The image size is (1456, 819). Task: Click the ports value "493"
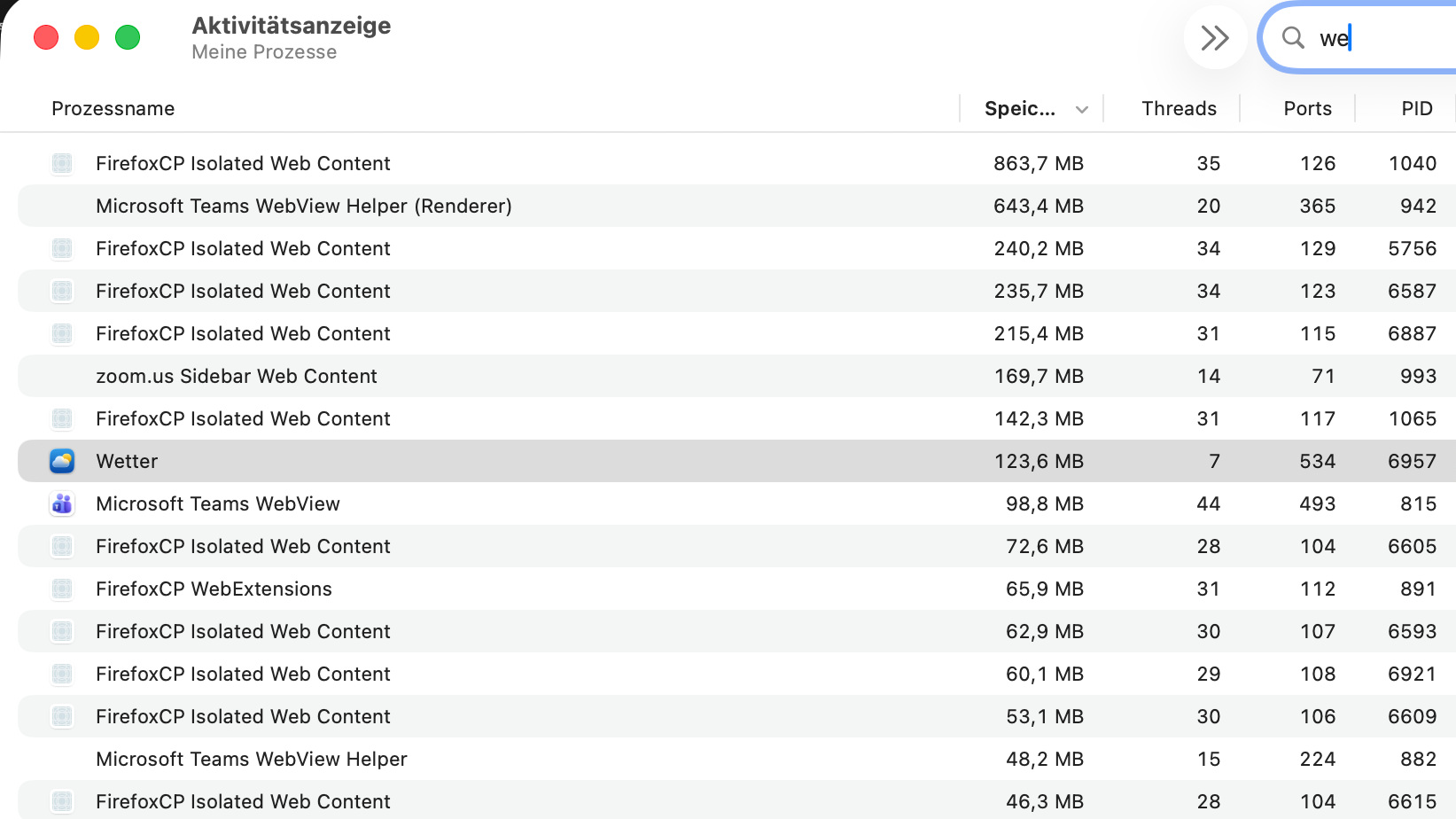coord(1318,503)
